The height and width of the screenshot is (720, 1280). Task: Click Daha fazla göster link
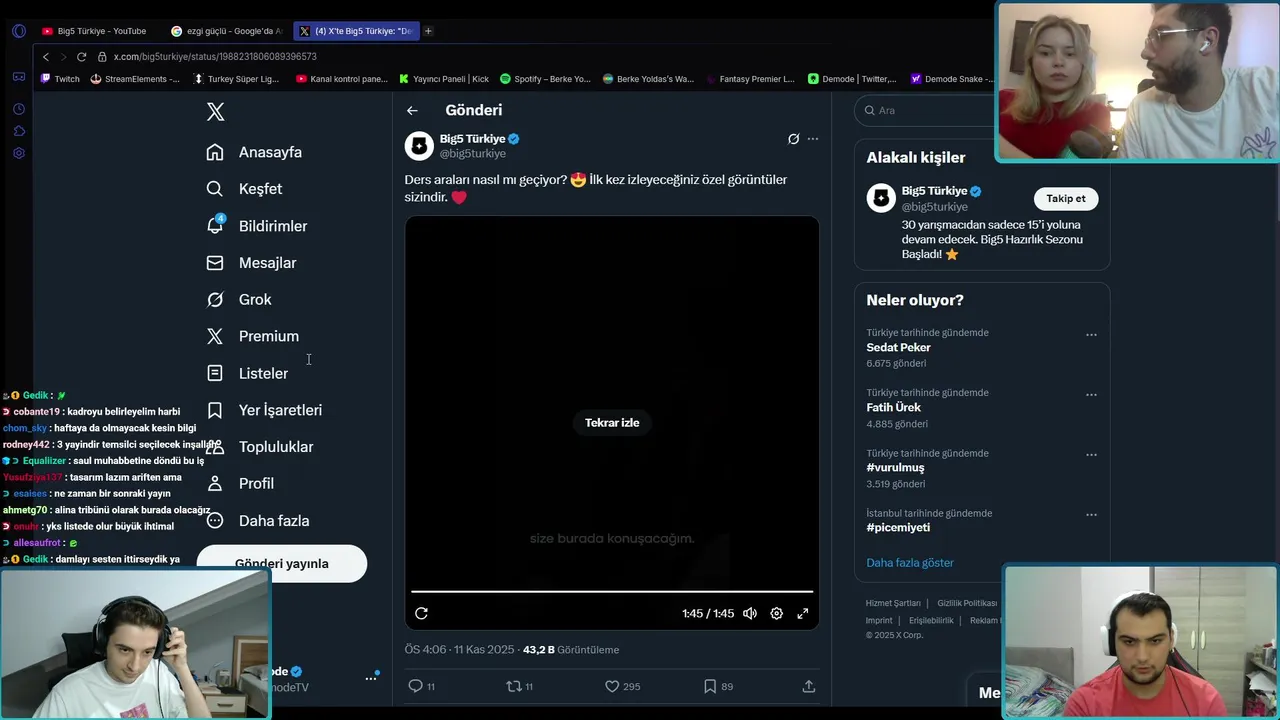click(x=910, y=563)
